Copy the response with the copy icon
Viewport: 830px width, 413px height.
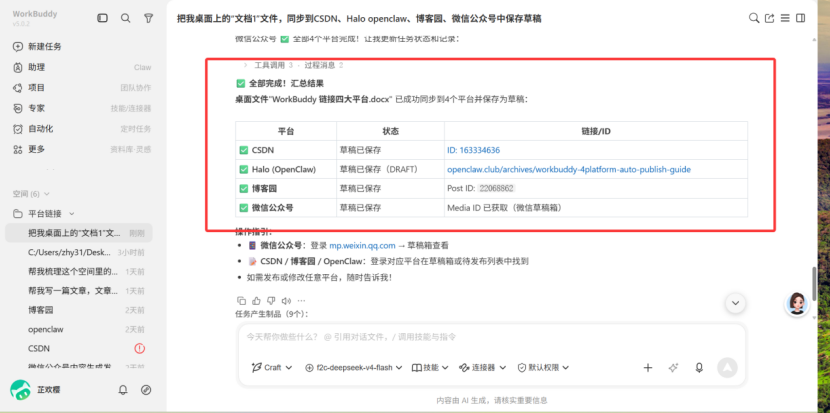241,301
